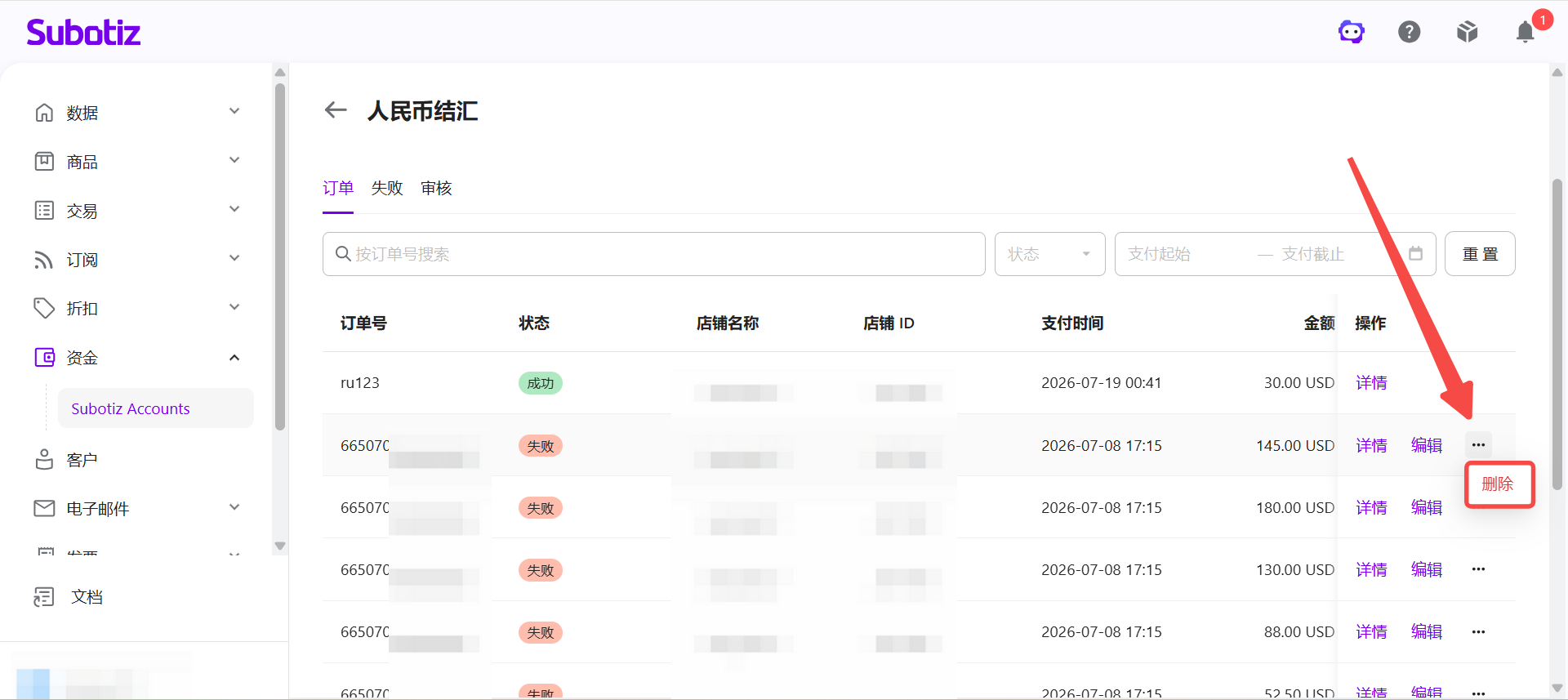Switch to the 审核 tab

(x=436, y=188)
